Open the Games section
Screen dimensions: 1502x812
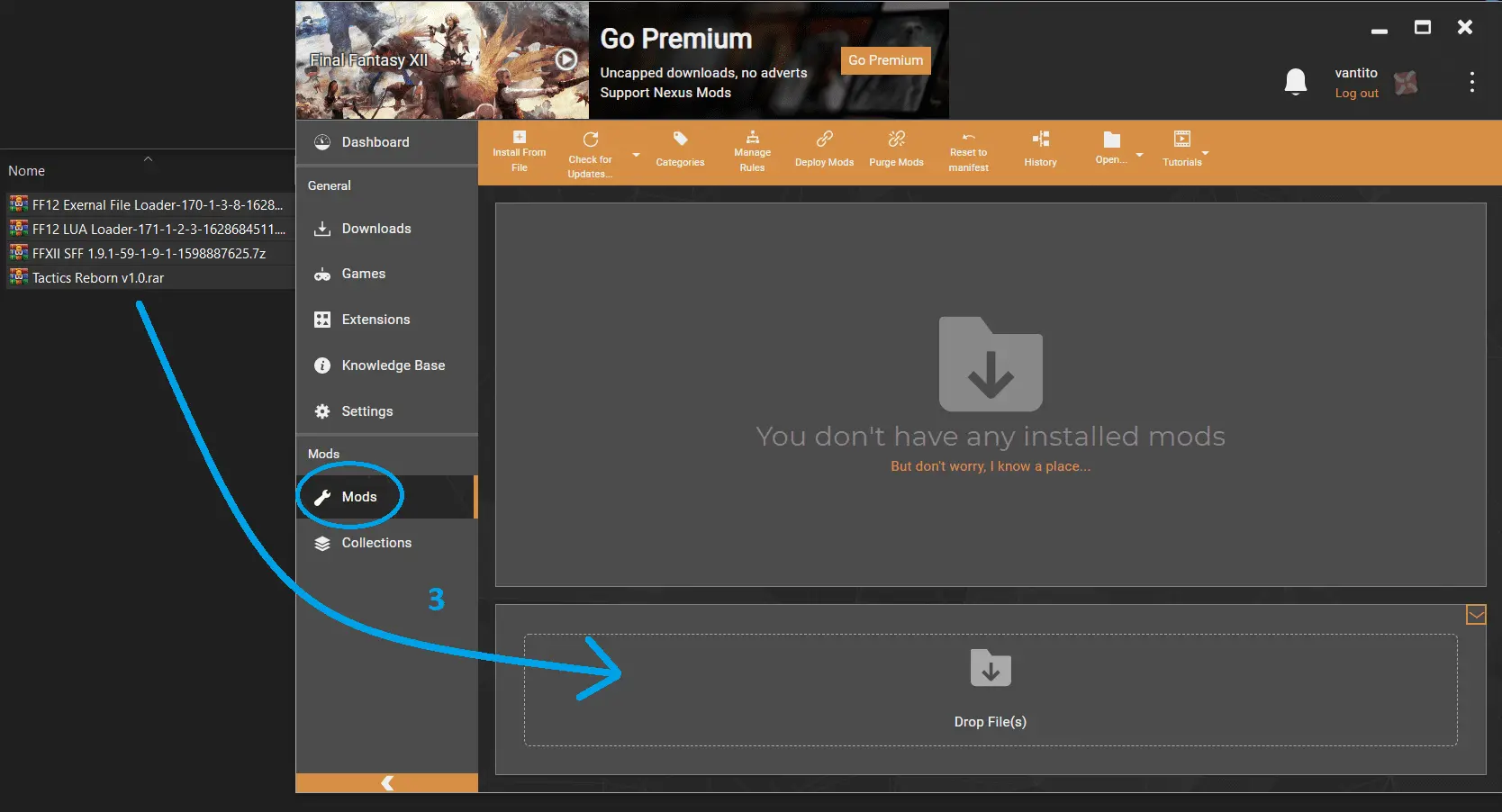[386, 274]
